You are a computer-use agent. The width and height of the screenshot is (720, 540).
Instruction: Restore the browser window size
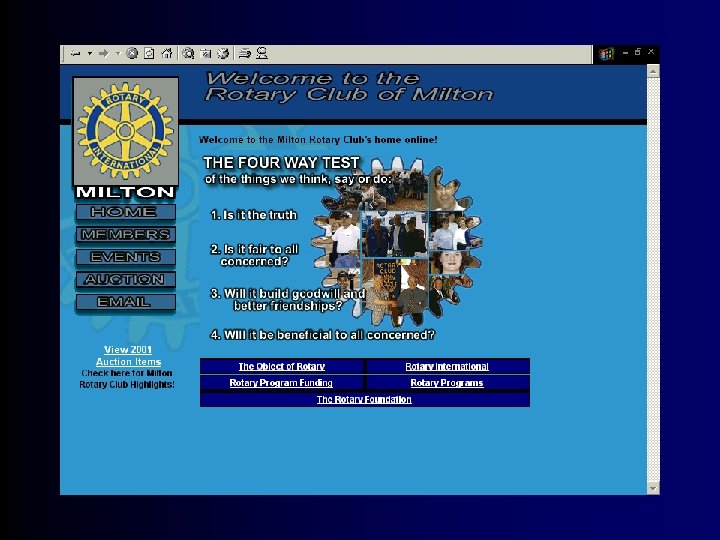[x=638, y=52]
